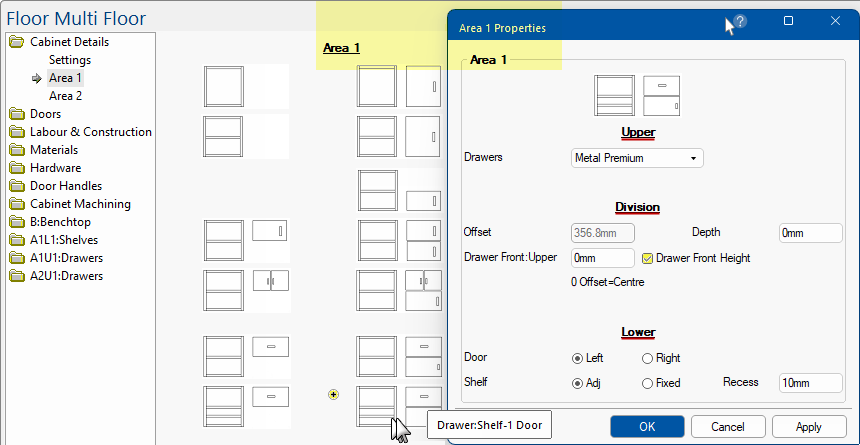Choose Adj shelf option
This screenshot has height=445, width=860.
(x=577, y=384)
